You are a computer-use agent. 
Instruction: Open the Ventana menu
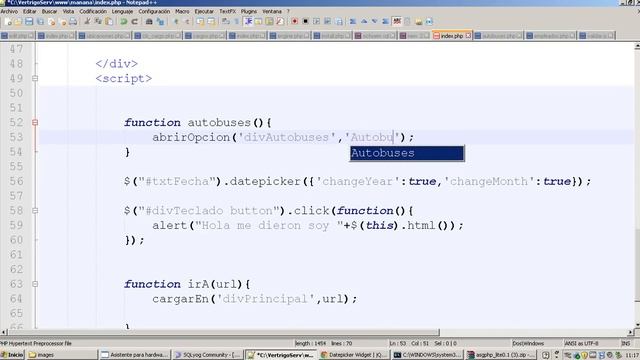[x=271, y=11]
